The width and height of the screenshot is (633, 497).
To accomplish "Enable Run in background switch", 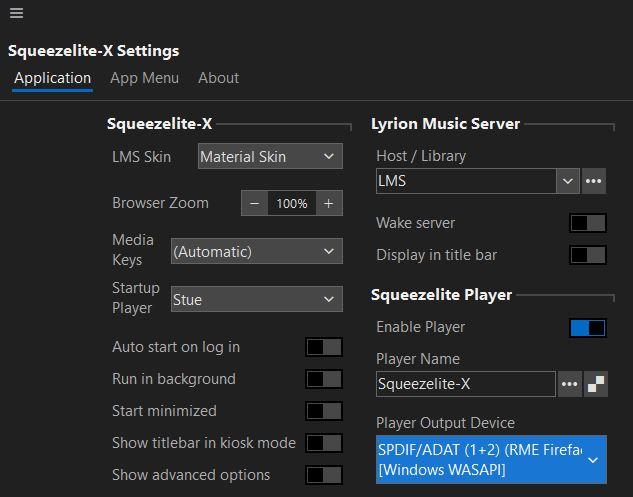I will (324, 379).
